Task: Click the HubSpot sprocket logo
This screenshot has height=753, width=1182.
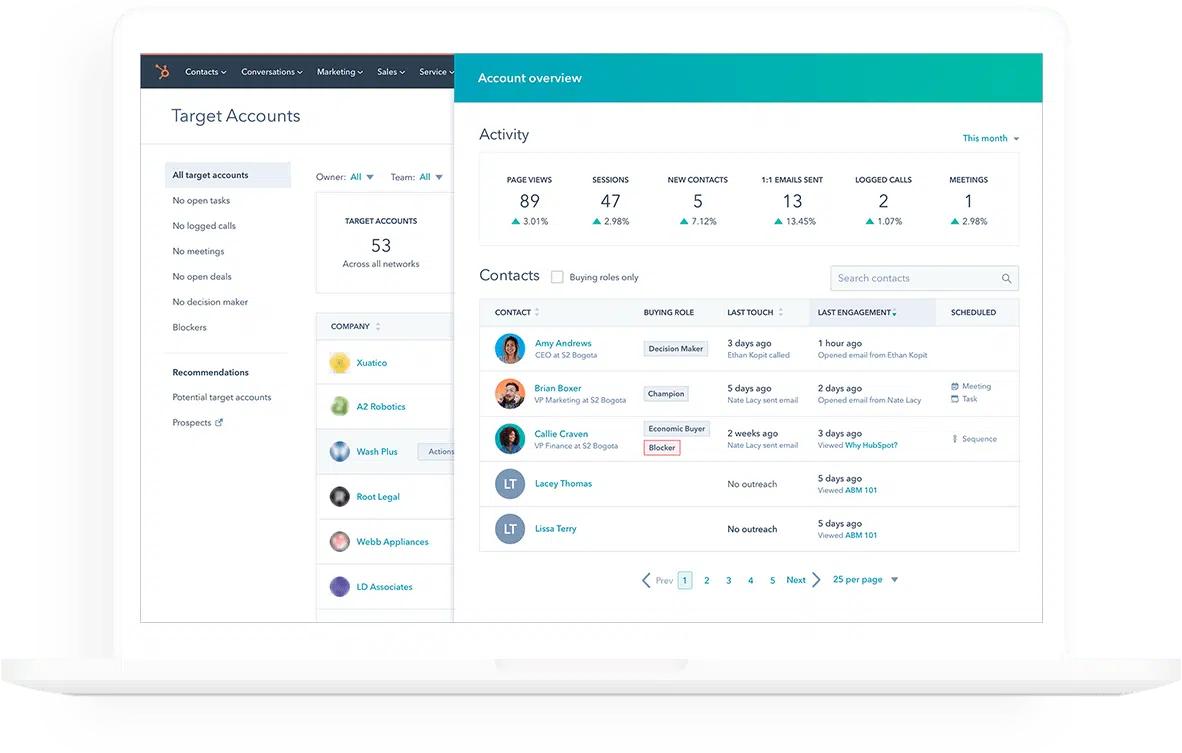Action: click(162, 72)
